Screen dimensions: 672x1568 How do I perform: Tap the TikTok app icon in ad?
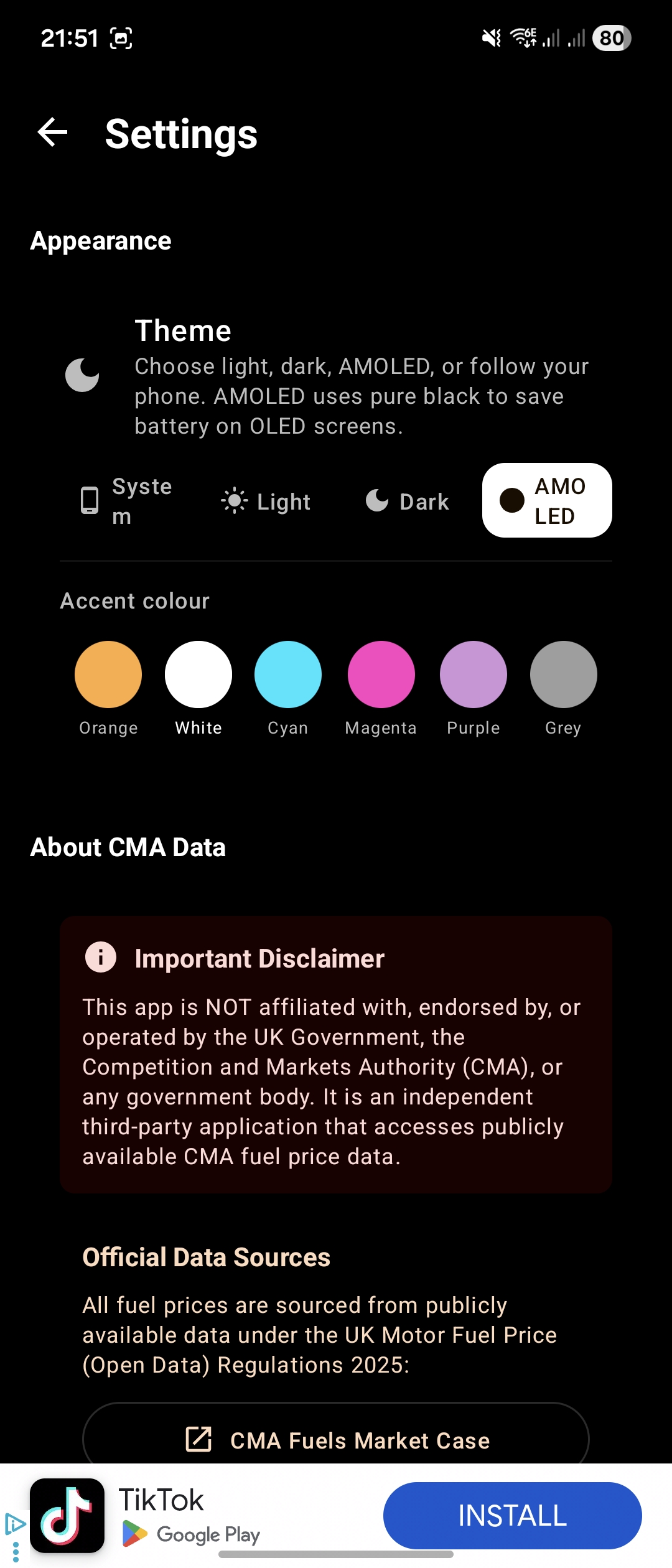tap(67, 1515)
